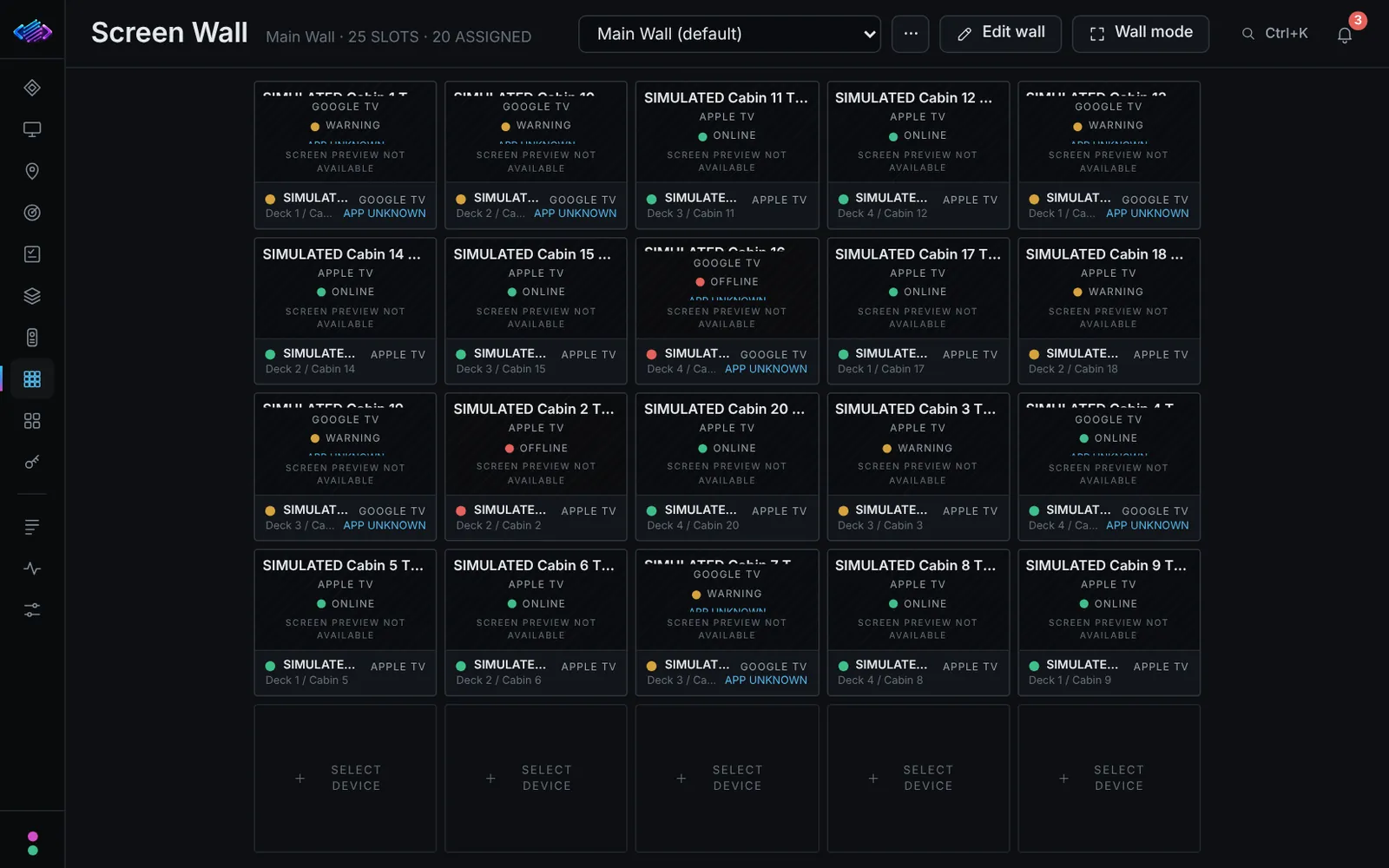1389x868 pixels.
Task: Open the Ctrl+K search
Action: [1275, 34]
